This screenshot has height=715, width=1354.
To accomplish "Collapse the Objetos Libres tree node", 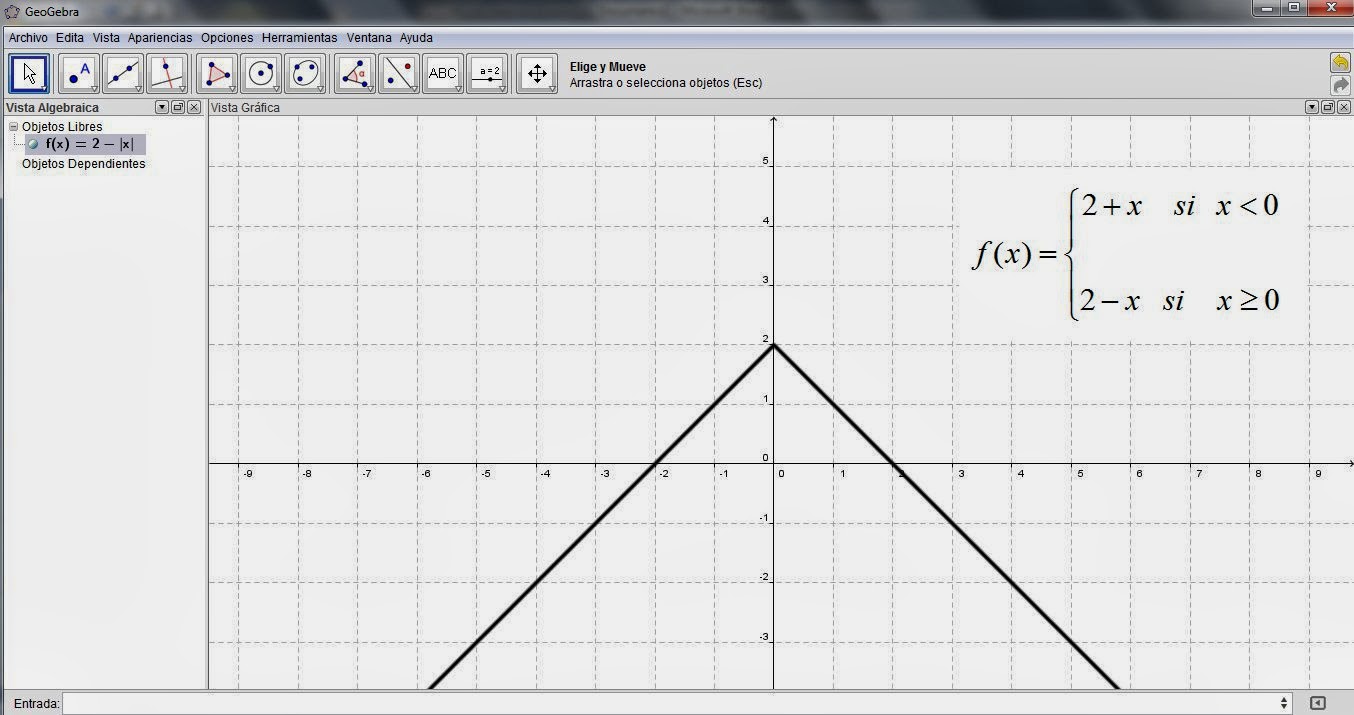I will click(x=13, y=126).
